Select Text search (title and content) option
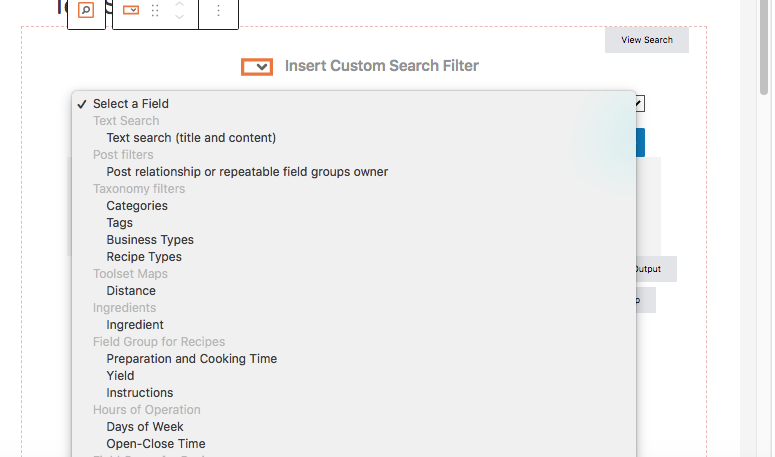 (x=191, y=138)
